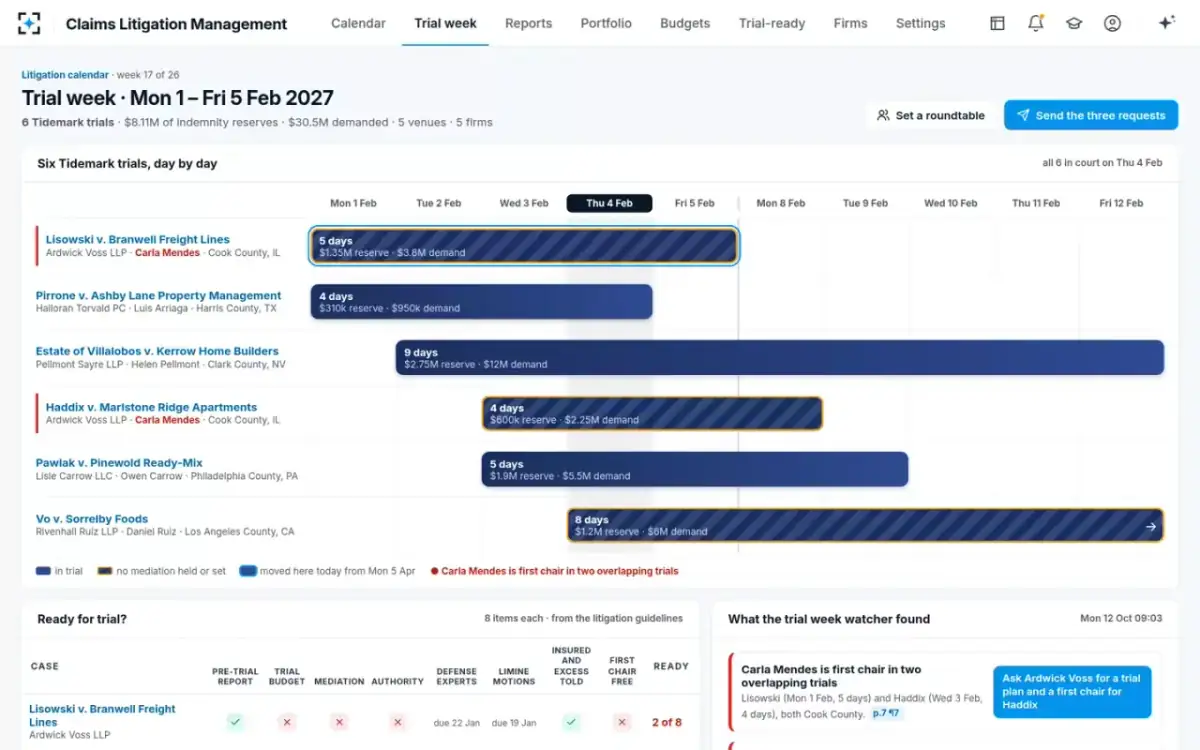Open the Firms tab
Screen dimensions: 1200x750
(x=850, y=23)
